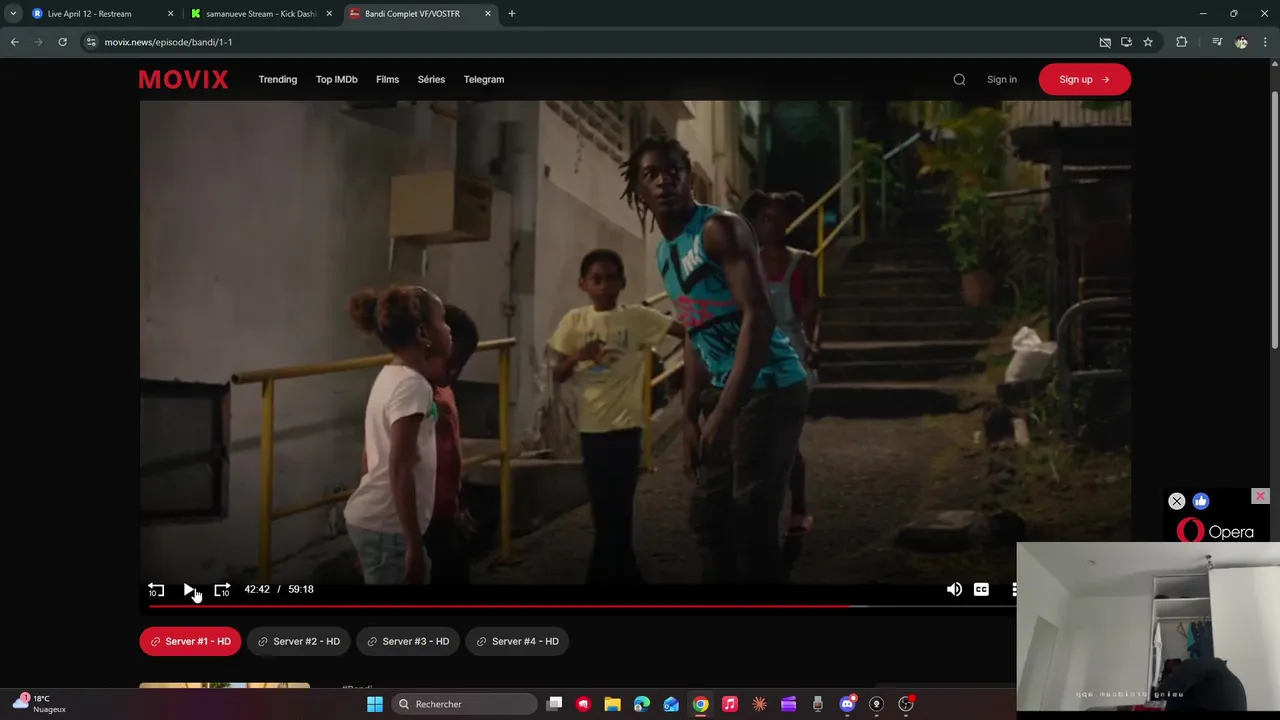
Task: Close the Opera ad via pink X
Action: coord(1260,496)
